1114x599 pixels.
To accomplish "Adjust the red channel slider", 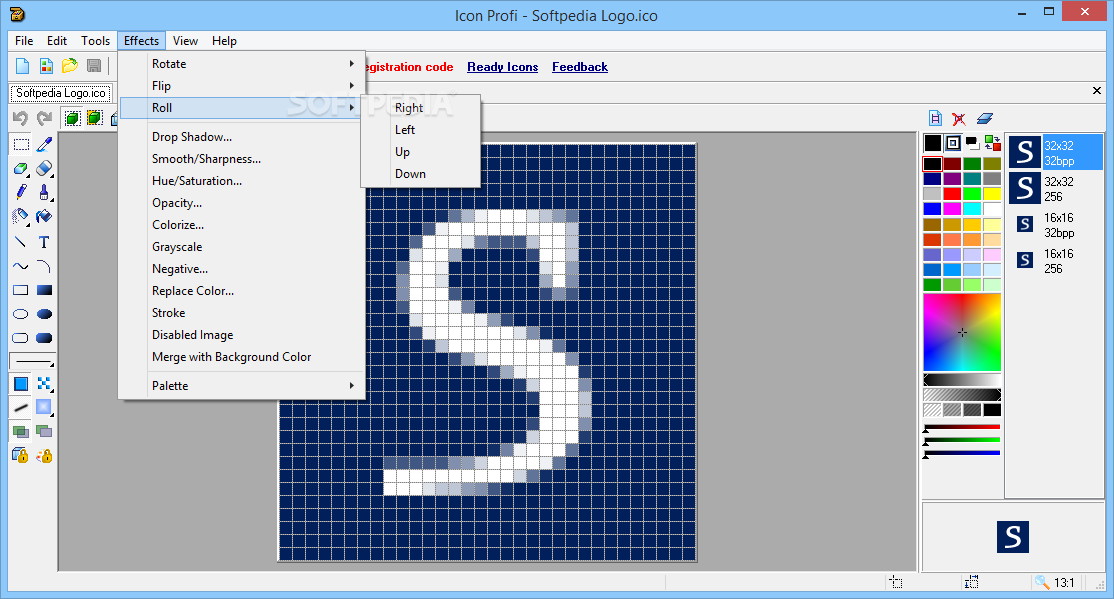I will pos(961,427).
